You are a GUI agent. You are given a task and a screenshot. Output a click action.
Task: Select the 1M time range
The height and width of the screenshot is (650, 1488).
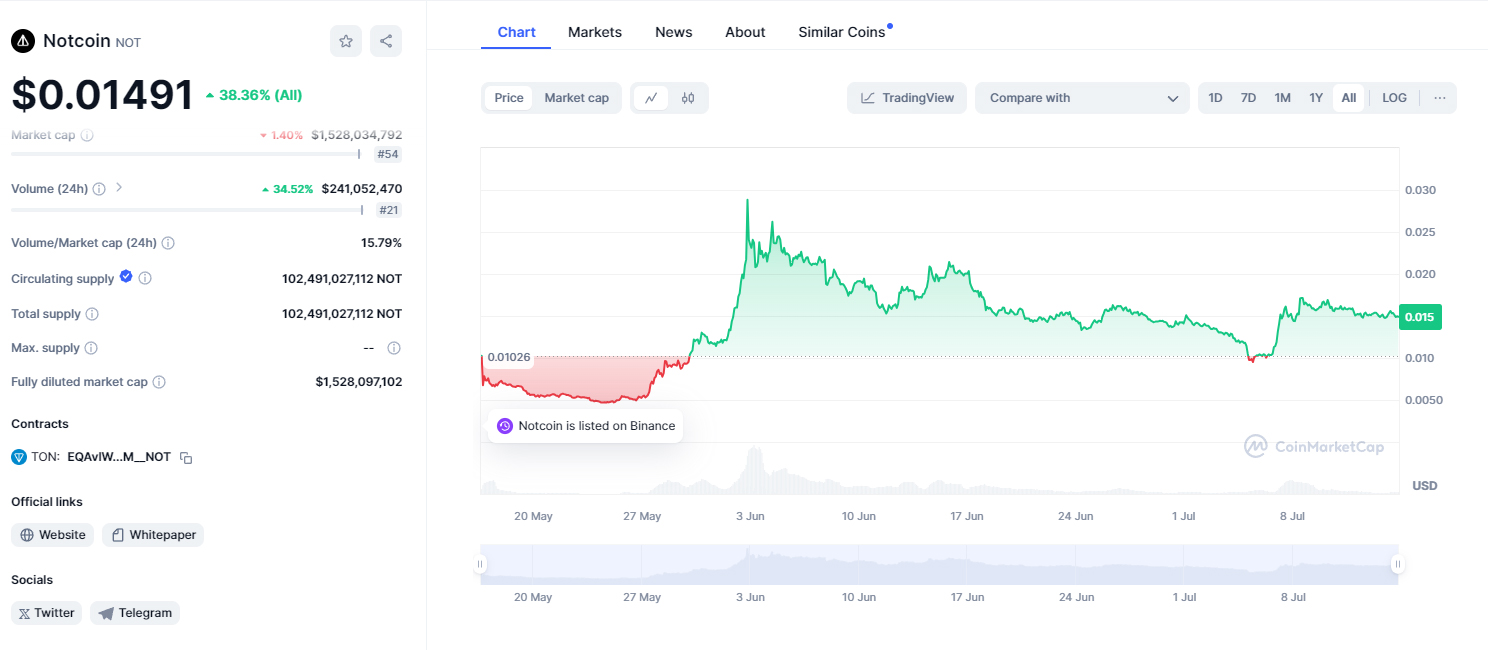pyautogui.click(x=1282, y=98)
